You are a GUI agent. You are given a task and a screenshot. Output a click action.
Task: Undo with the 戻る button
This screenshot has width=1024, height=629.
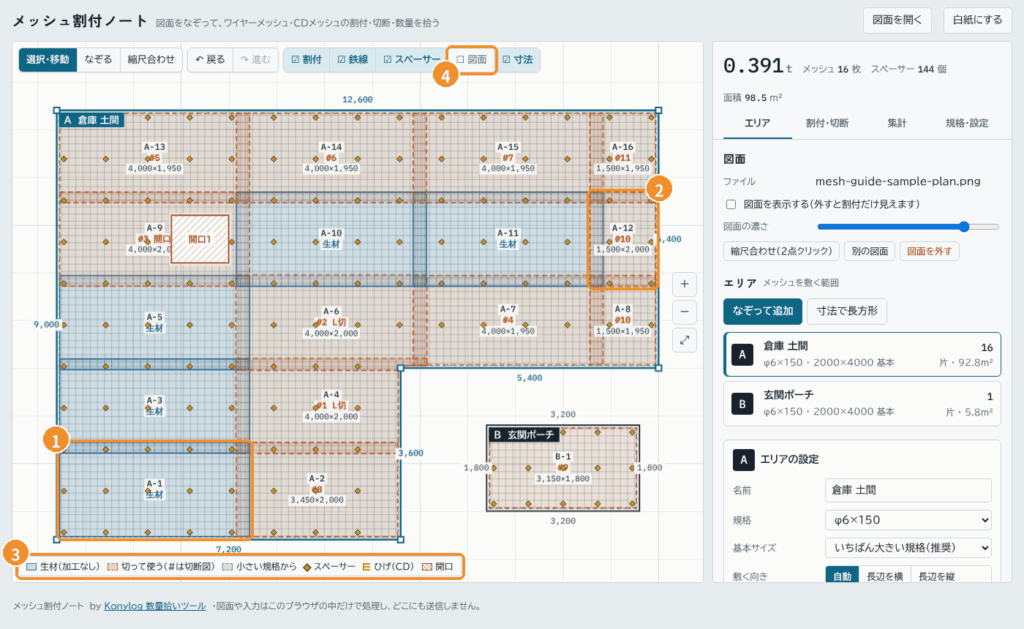pos(210,59)
